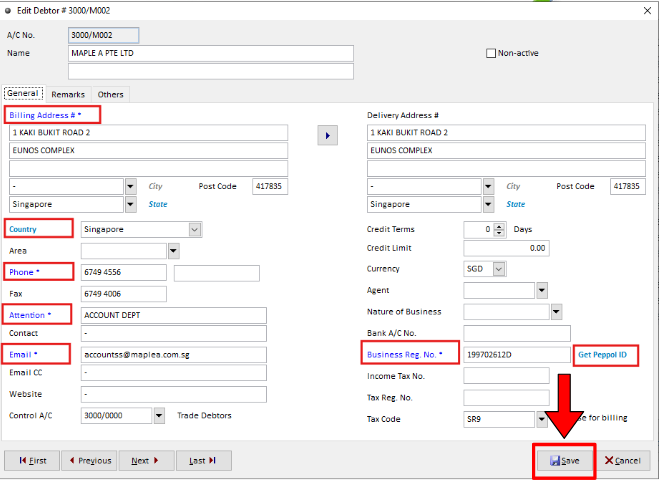Open the Control A/C dropdown arrow
This screenshot has width=659, height=481.
(159, 416)
